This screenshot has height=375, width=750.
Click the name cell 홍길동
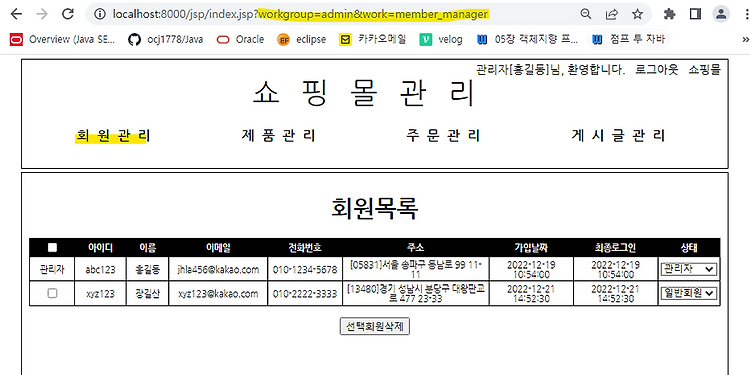(x=148, y=270)
